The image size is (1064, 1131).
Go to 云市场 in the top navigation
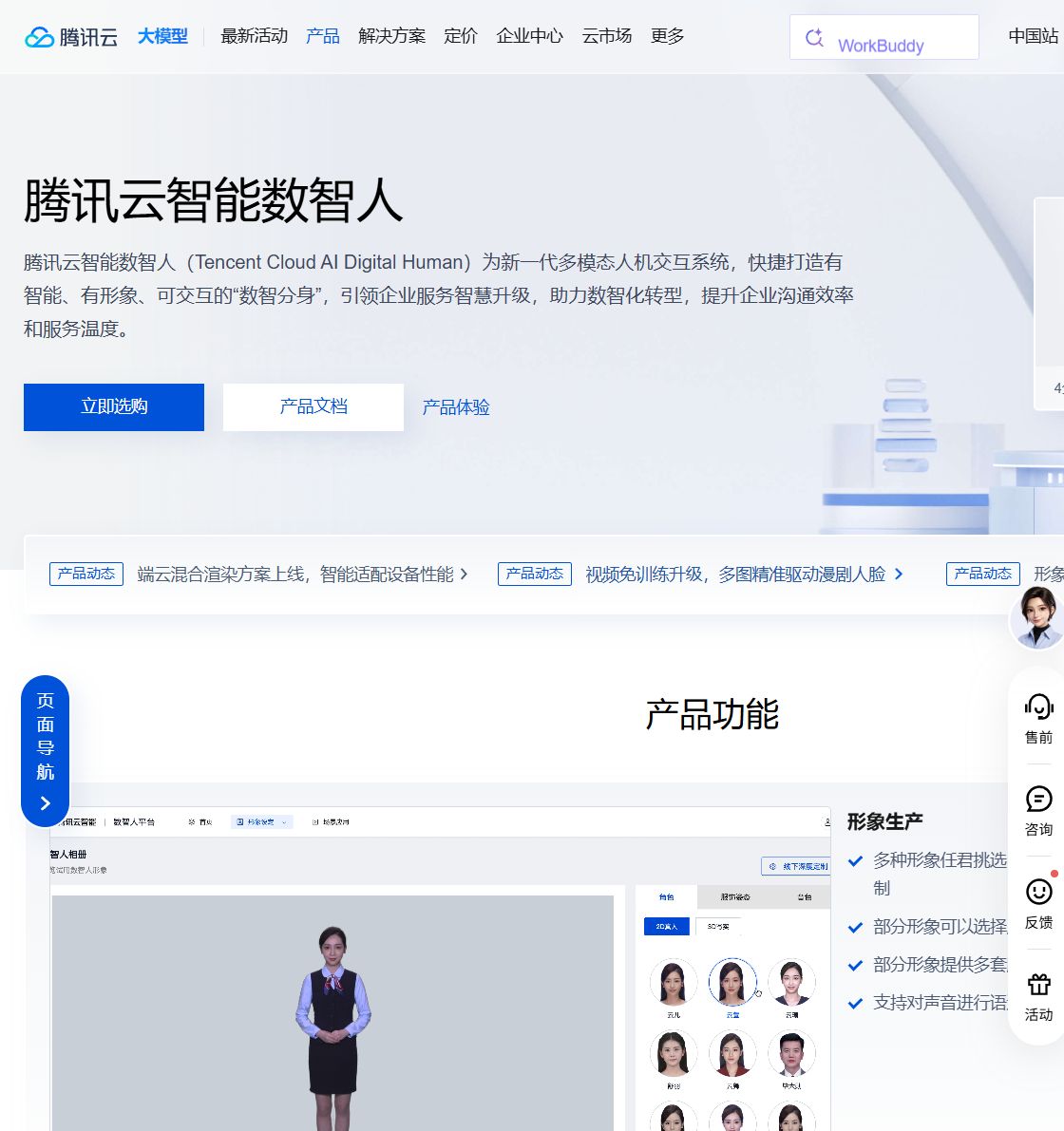pos(607,36)
